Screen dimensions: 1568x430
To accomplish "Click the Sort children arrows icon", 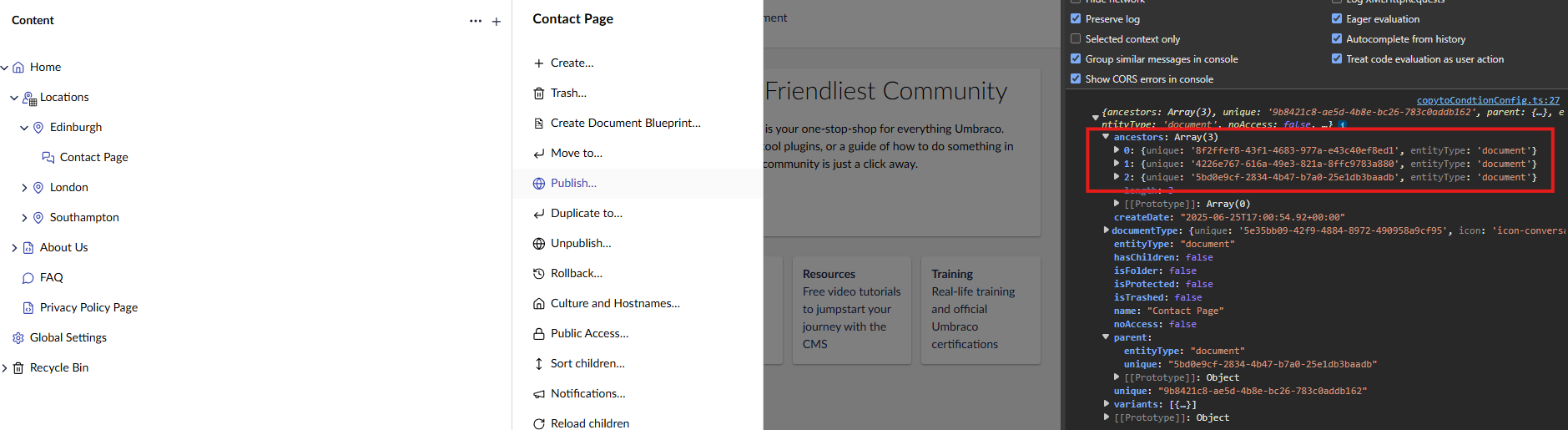I will click(539, 364).
